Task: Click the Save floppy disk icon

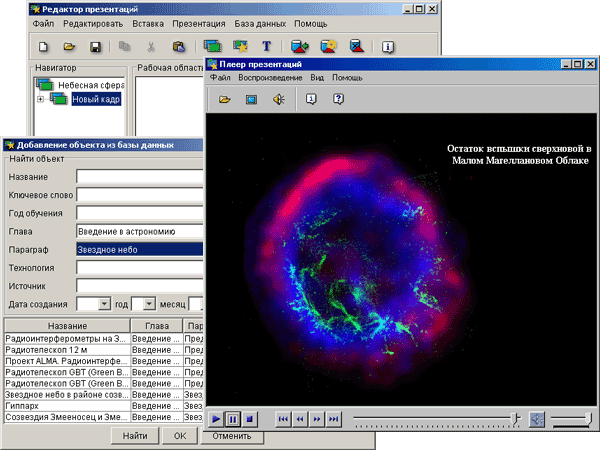Action: (95, 46)
